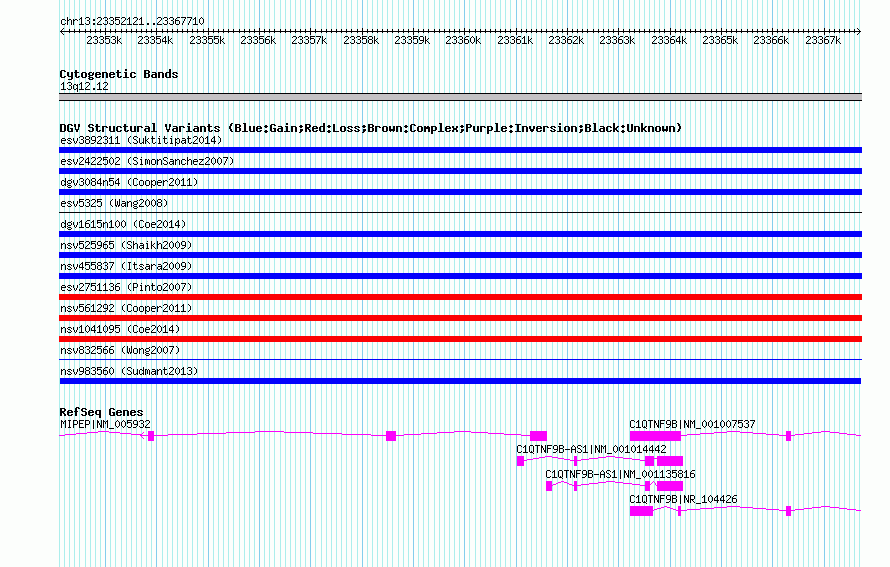890x567 pixels.
Task: Click the 23358k ruler tick label
Action: (361, 40)
